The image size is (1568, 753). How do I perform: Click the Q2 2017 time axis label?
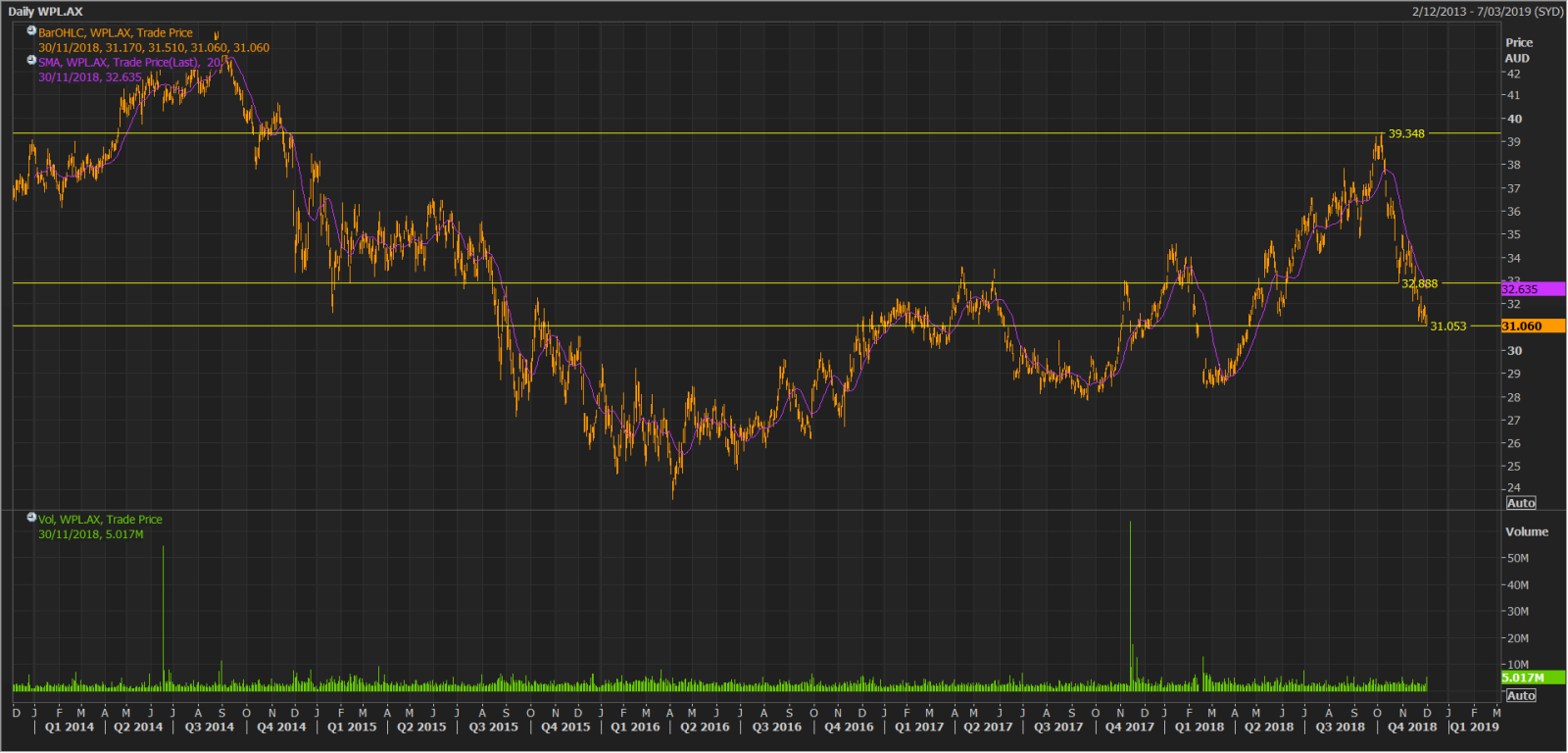(x=988, y=727)
